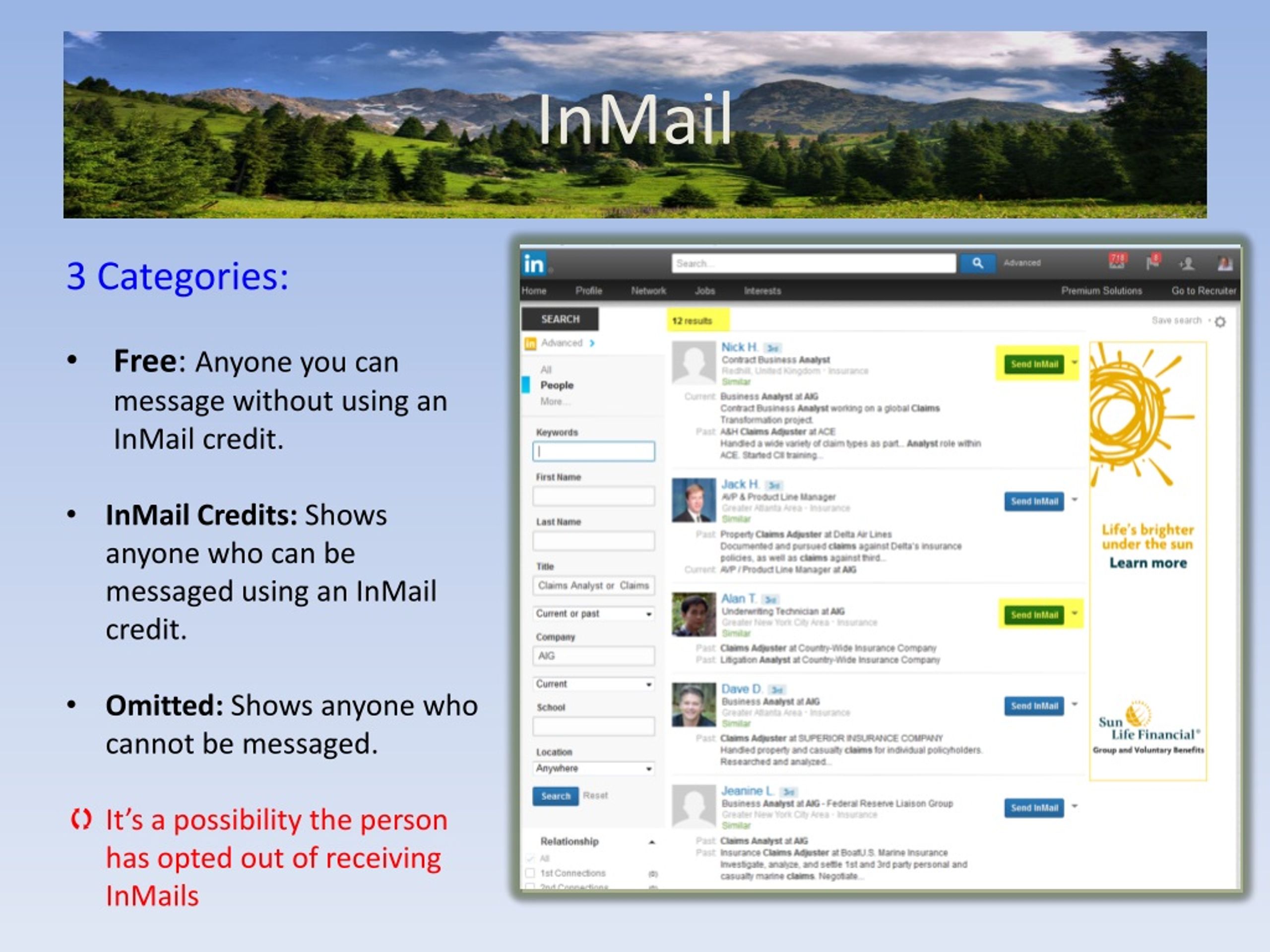The width and height of the screenshot is (1270, 952).
Task: Click the add connections icon
Action: 1187,263
